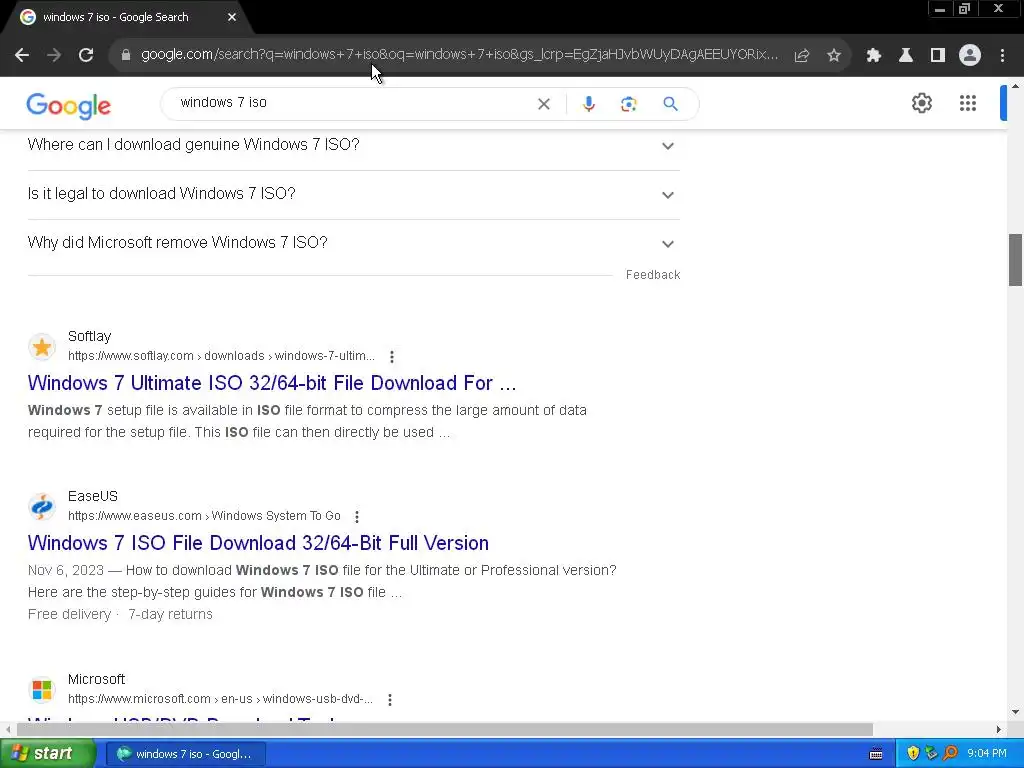This screenshot has height=768, width=1024.
Task: Click the easeus.com URL breadcrumb
Action: point(204,516)
